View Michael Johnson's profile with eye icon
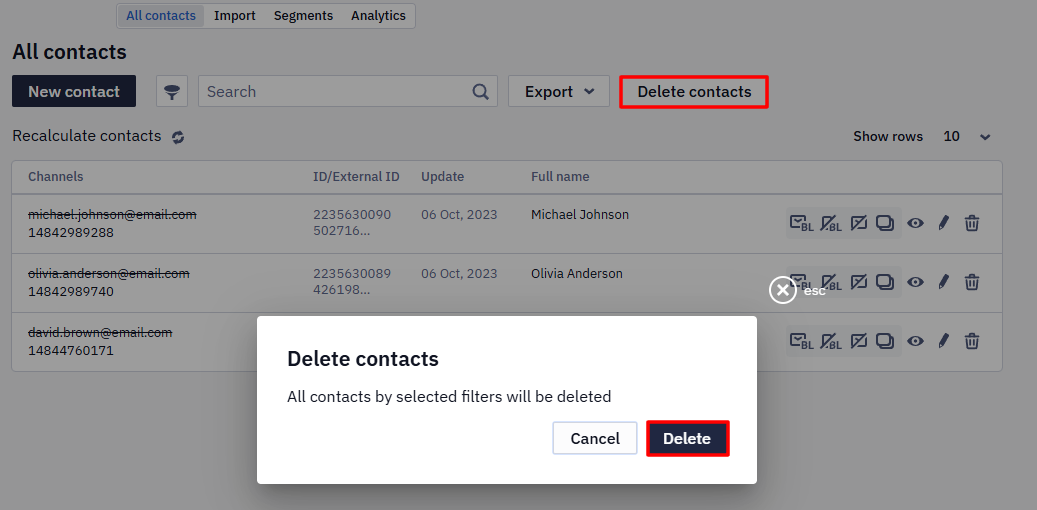1037x510 pixels. 915,223
